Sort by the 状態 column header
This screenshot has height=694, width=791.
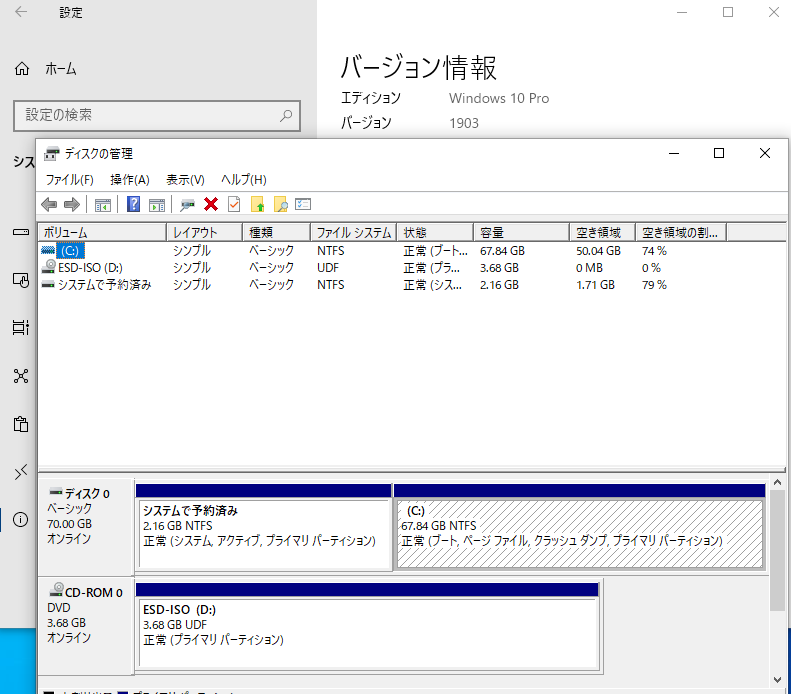coord(435,233)
